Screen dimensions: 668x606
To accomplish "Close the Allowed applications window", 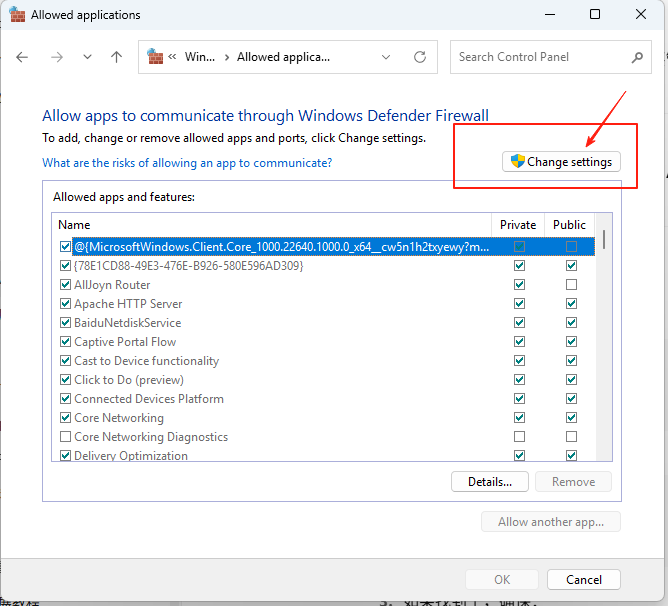I will click(641, 14).
